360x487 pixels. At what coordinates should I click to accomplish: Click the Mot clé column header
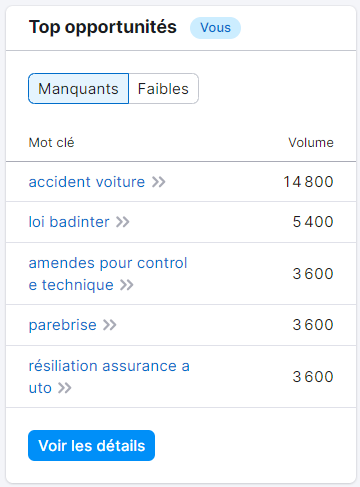click(x=51, y=143)
